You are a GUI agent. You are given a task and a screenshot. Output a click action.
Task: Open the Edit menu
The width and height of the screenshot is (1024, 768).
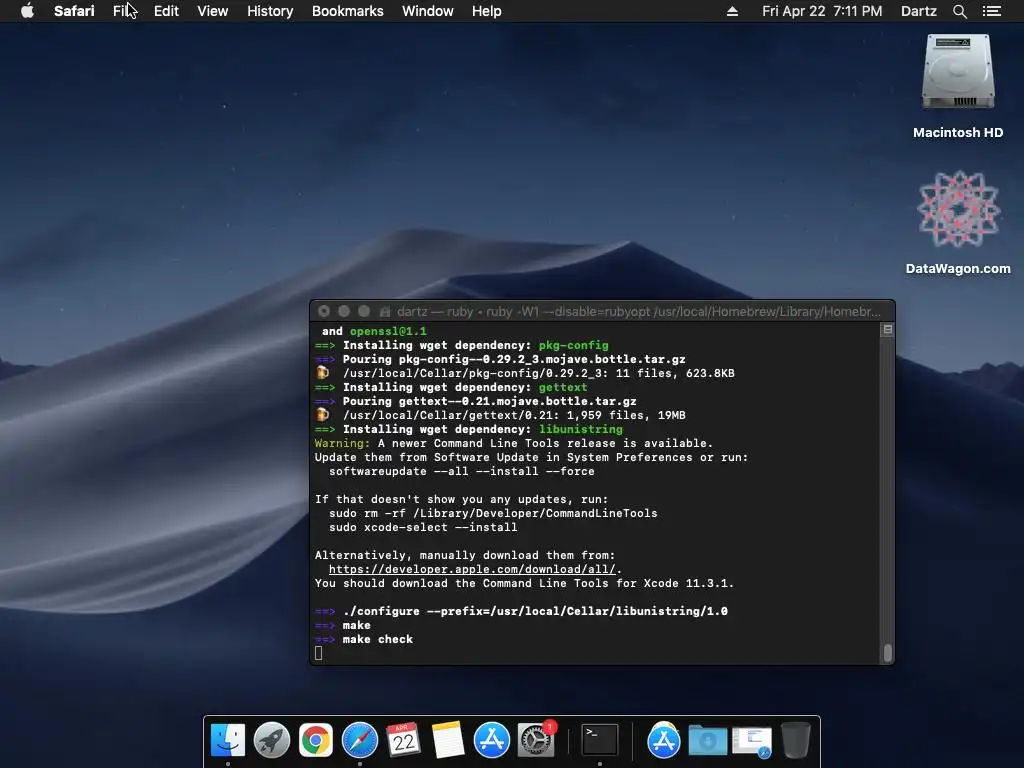coord(166,11)
